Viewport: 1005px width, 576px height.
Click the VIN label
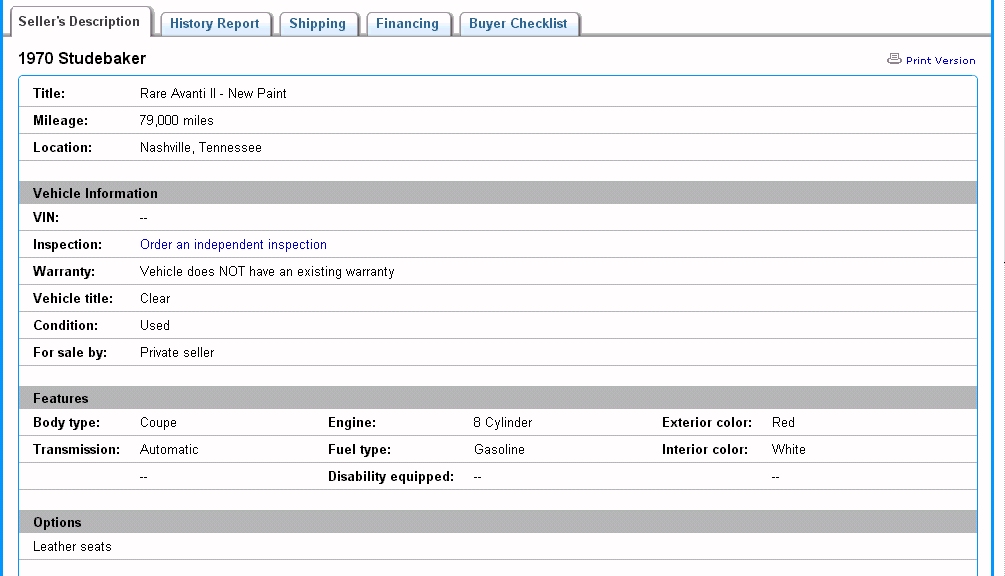(x=46, y=218)
